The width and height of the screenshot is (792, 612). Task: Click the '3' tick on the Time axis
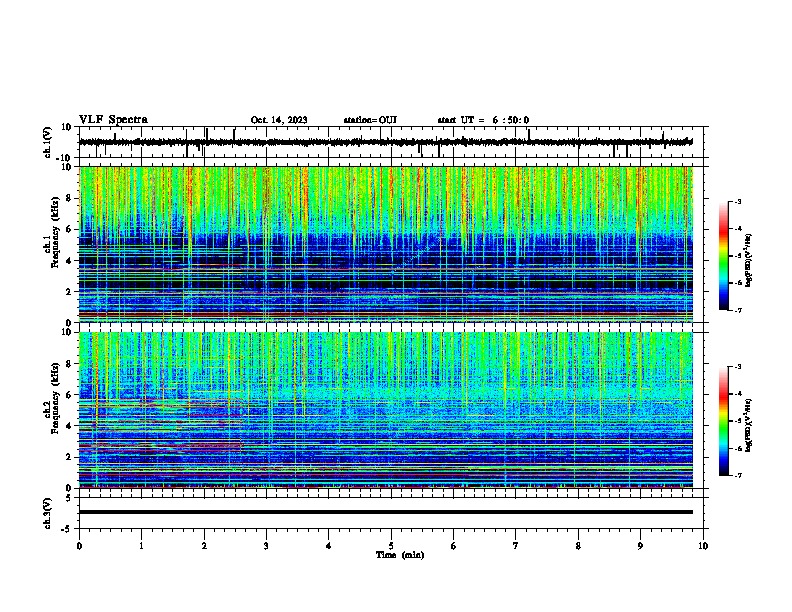point(266,546)
